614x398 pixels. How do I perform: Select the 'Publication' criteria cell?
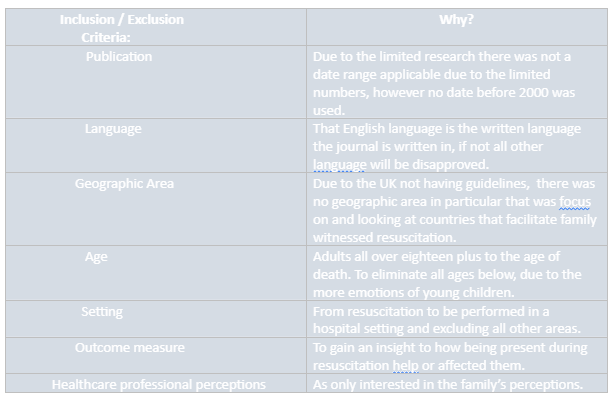click(156, 82)
